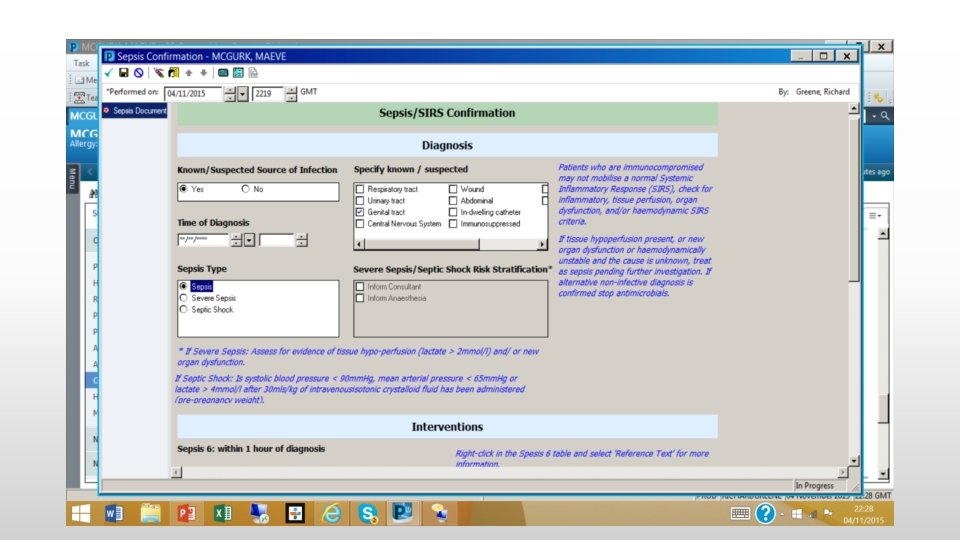Click the Performed on time spinner
The height and width of the screenshot is (540, 960).
coord(291,94)
